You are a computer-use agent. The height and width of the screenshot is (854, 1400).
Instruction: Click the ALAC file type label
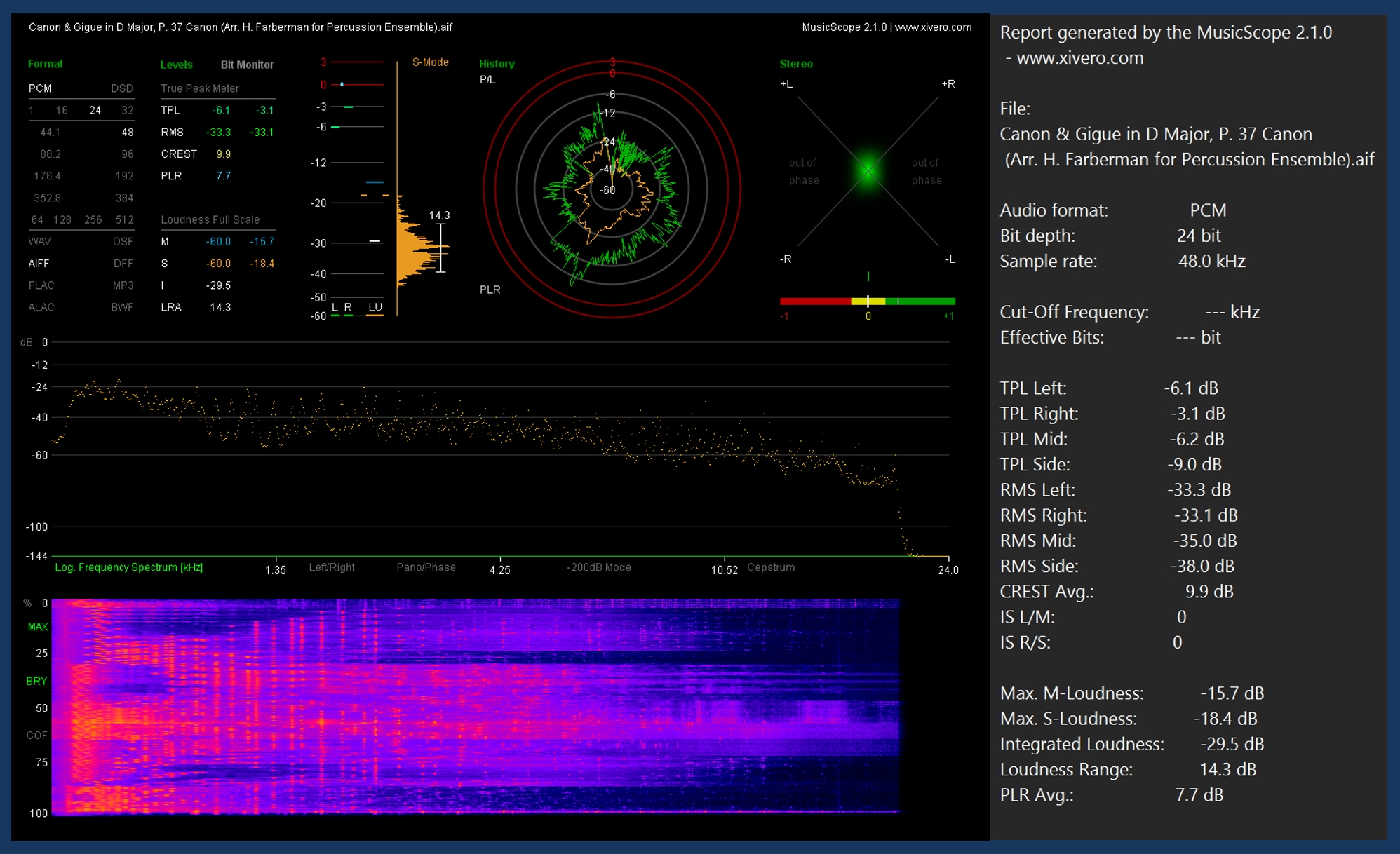click(41, 307)
